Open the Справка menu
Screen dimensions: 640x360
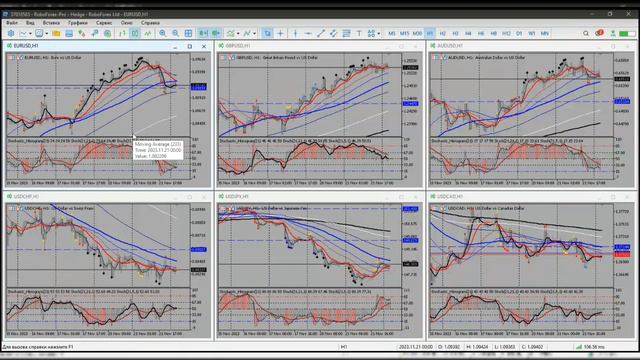[150, 23]
